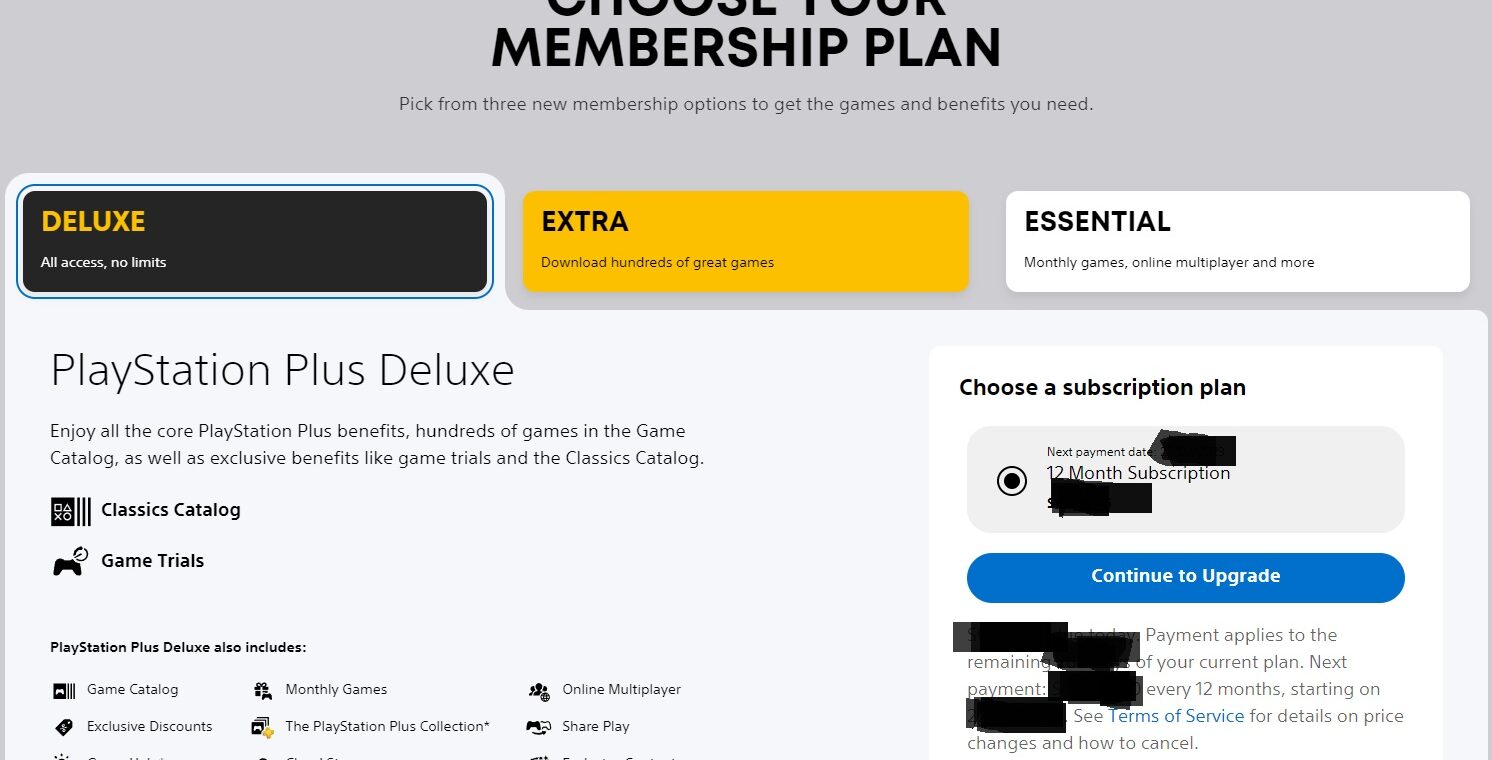Viewport: 1492px width, 760px height.
Task: Click the Game Trials label
Action: tap(153, 561)
